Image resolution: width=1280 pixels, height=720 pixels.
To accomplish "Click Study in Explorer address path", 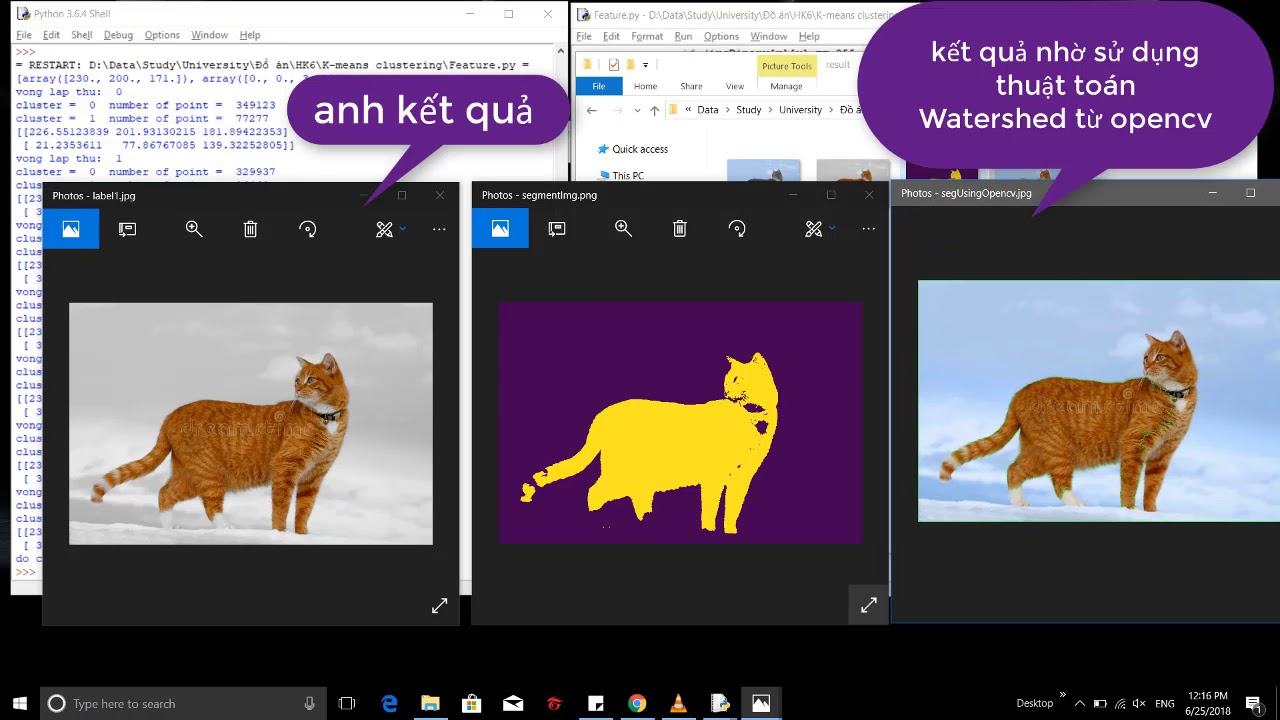I will pos(748,110).
